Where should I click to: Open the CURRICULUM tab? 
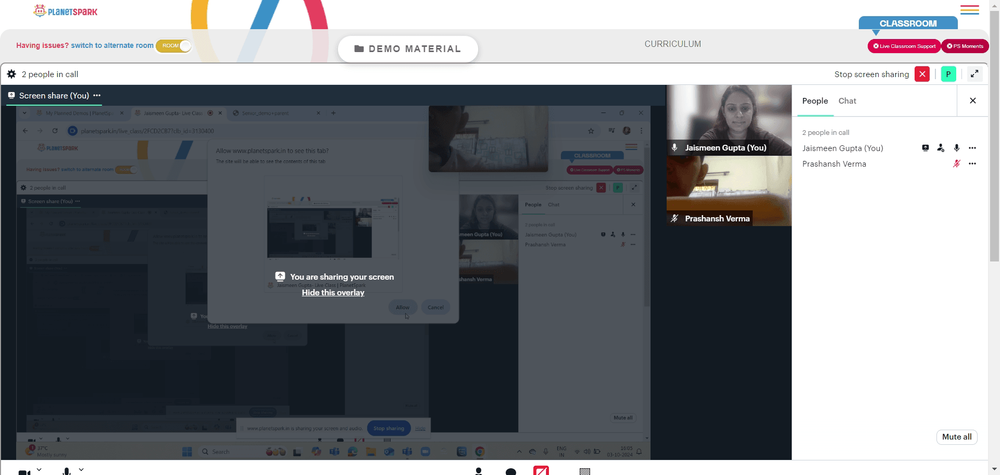[672, 44]
